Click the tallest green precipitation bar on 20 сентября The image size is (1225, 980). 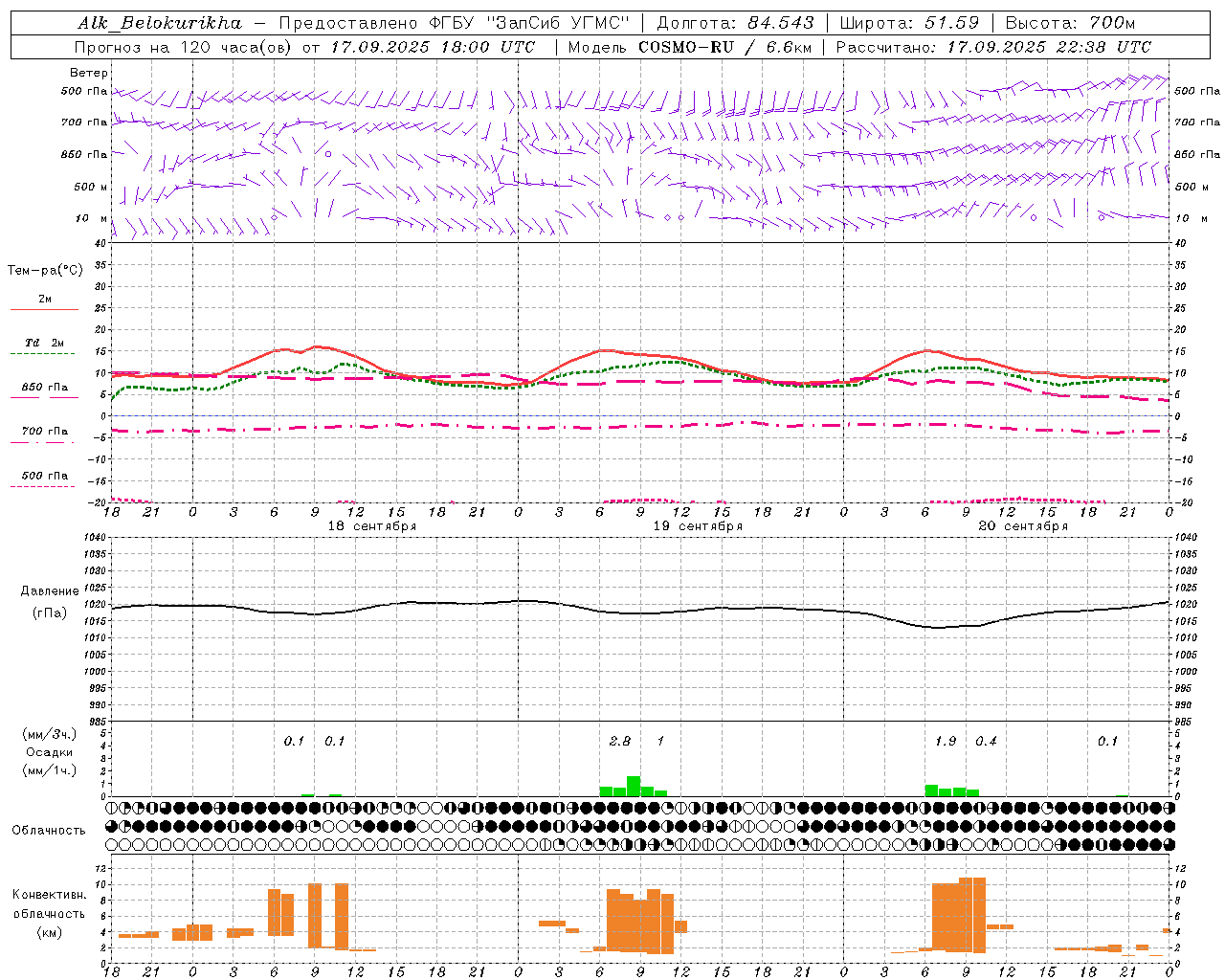(x=931, y=791)
